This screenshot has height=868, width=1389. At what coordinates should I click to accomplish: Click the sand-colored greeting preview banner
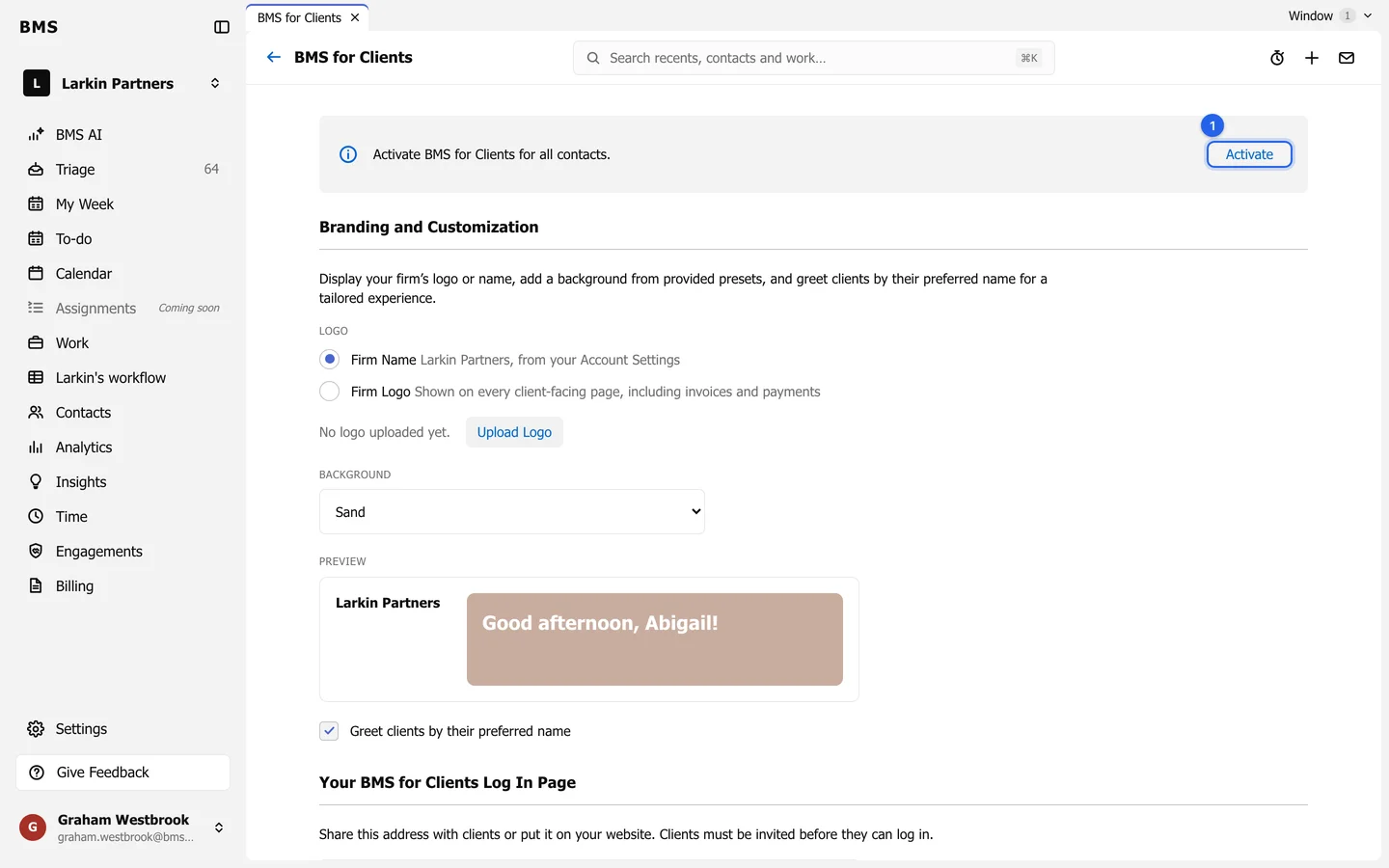(655, 639)
